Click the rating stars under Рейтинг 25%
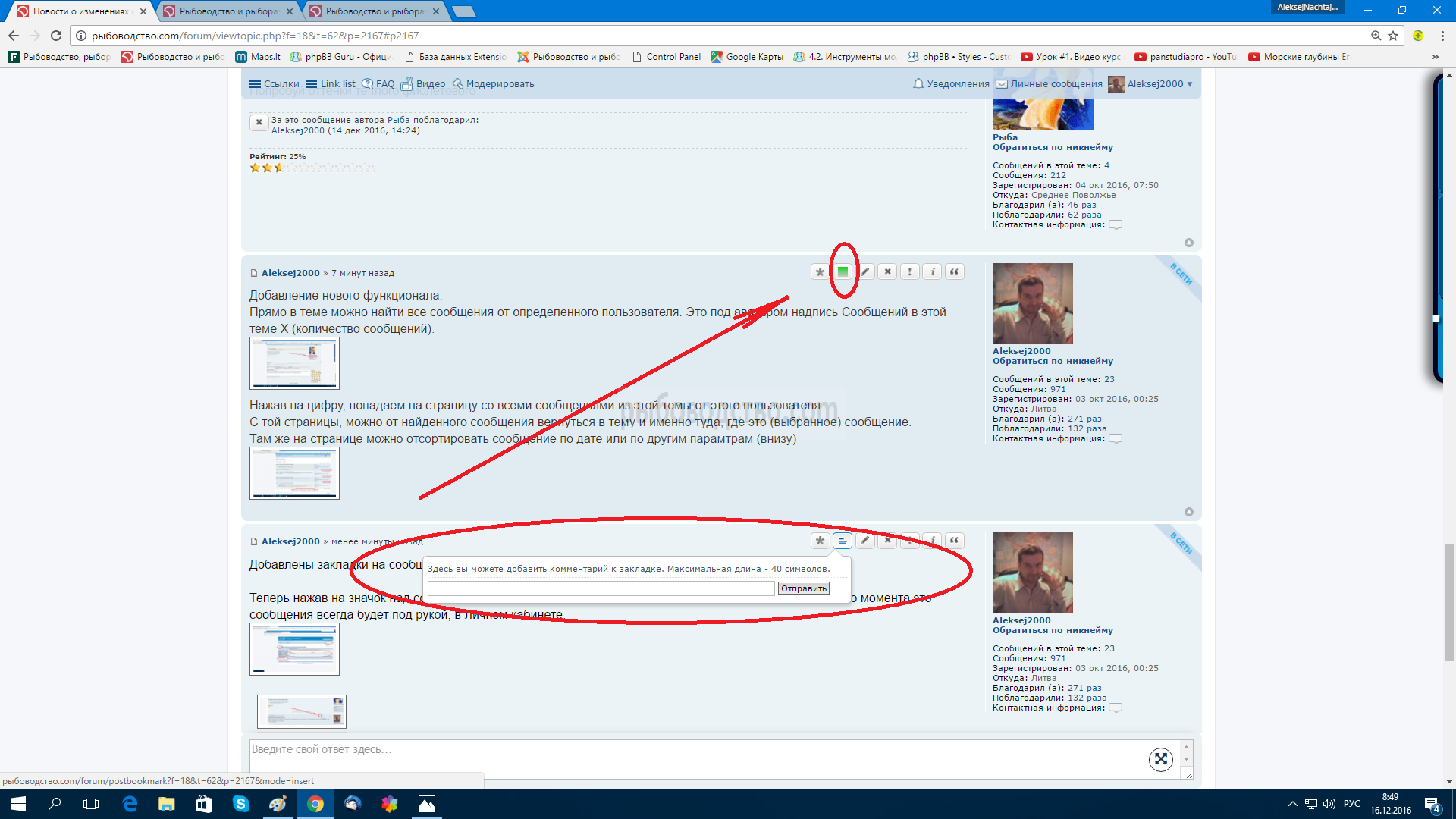The image size is (1456, 819). [312, 168]
